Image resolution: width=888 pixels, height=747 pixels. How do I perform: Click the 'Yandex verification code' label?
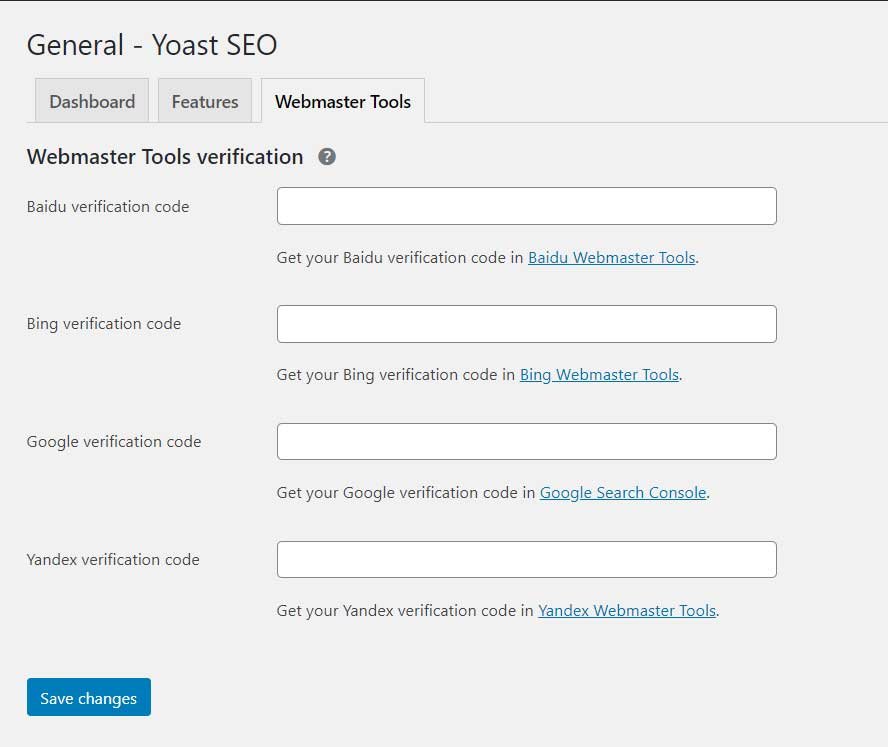(113, 560)
